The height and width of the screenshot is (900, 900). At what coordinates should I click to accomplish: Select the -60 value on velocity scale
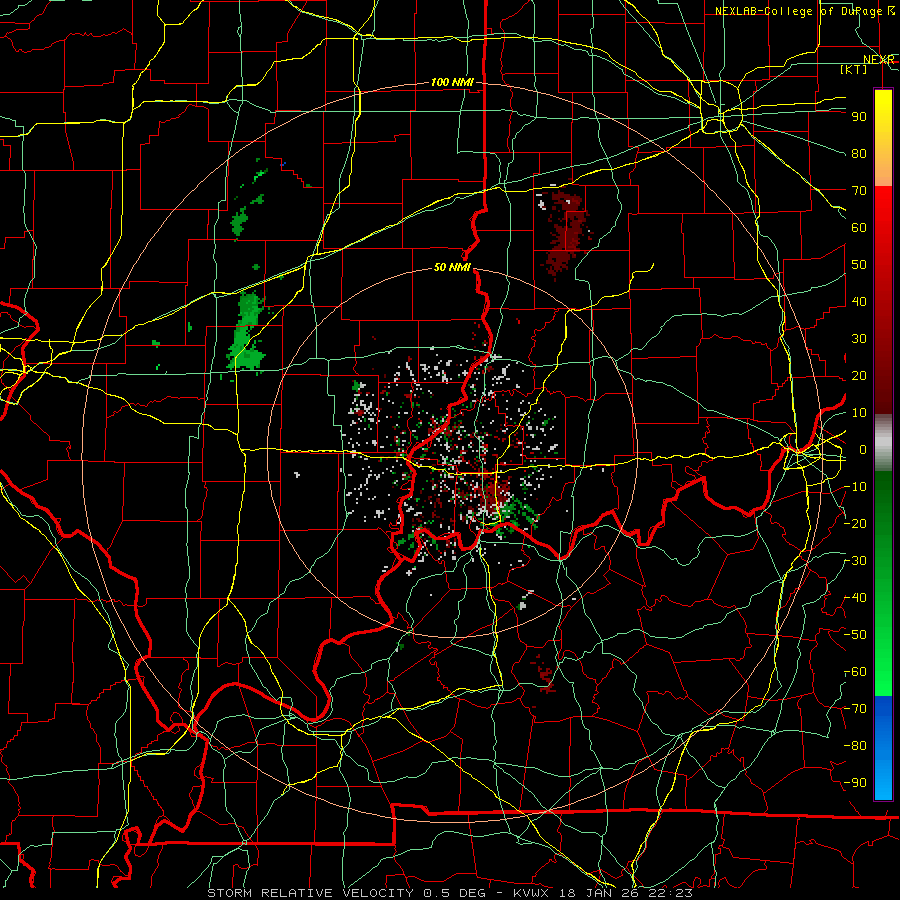click(855, 672)
